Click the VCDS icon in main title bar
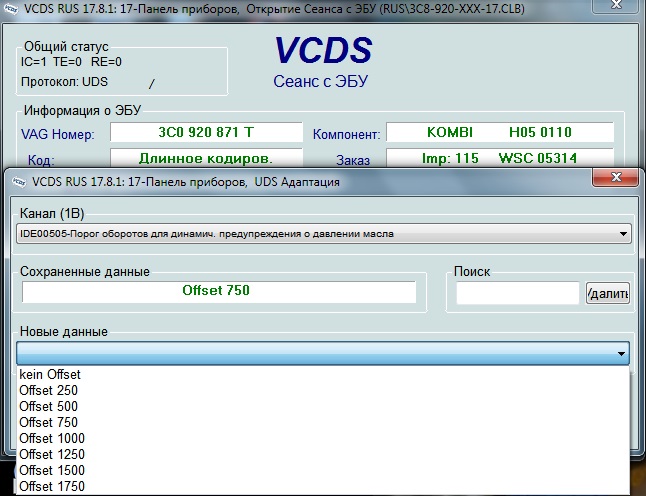 13,9
